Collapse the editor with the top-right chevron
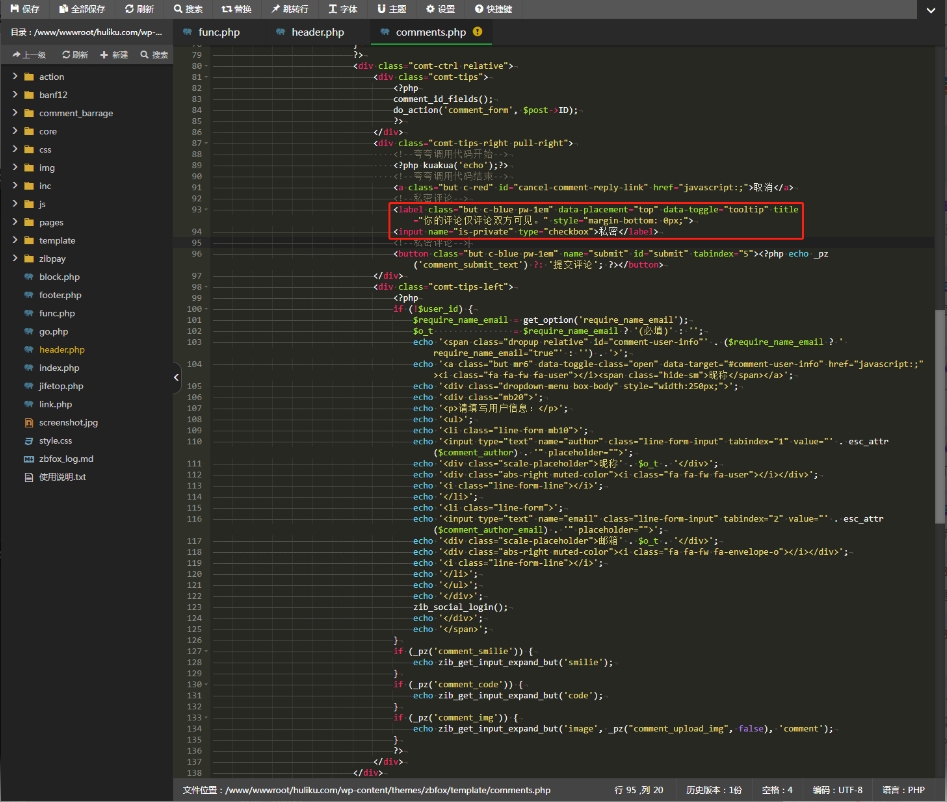 click(x=931, y=10)
